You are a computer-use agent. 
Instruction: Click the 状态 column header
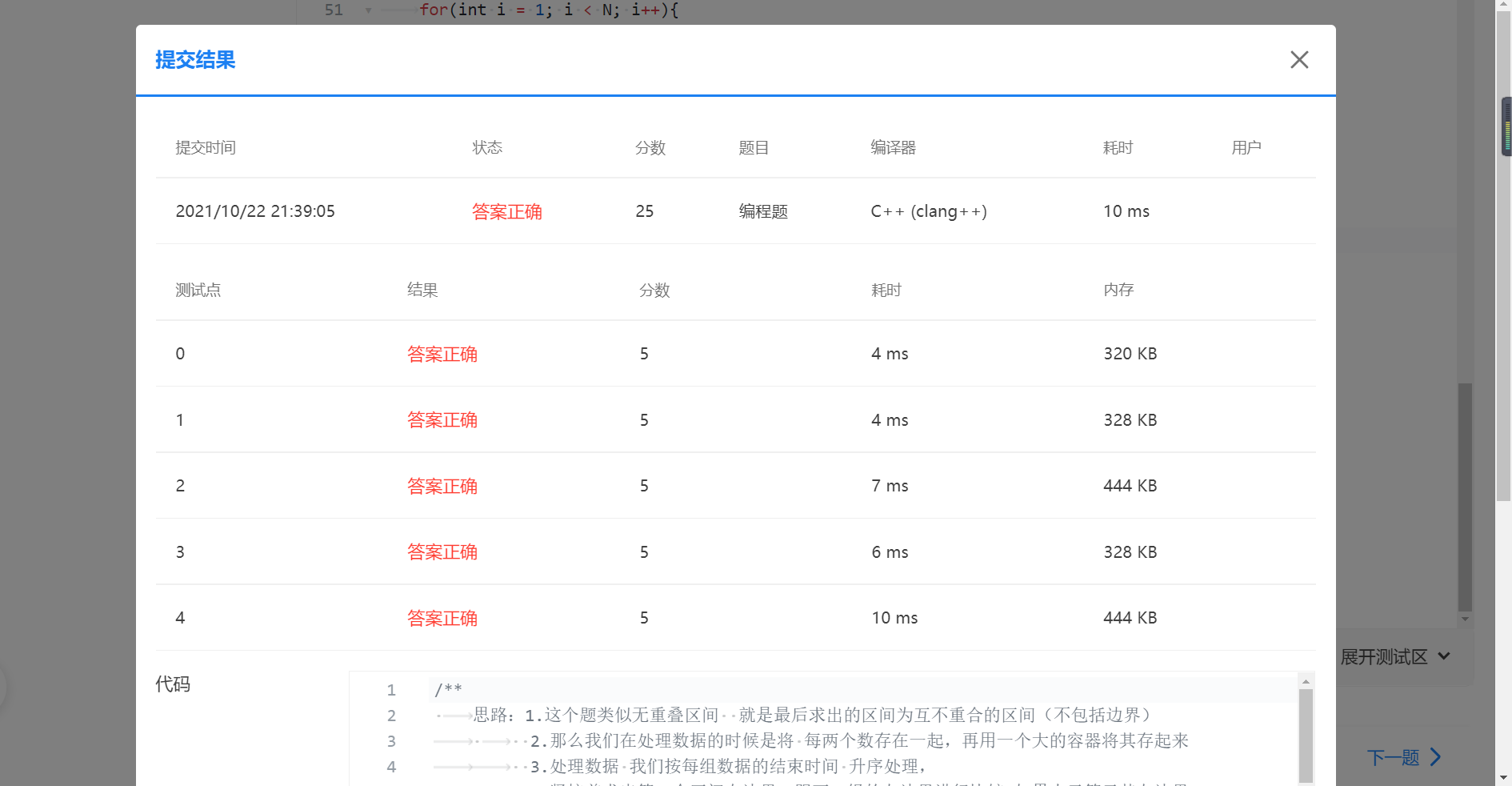[x=487, y=147]
